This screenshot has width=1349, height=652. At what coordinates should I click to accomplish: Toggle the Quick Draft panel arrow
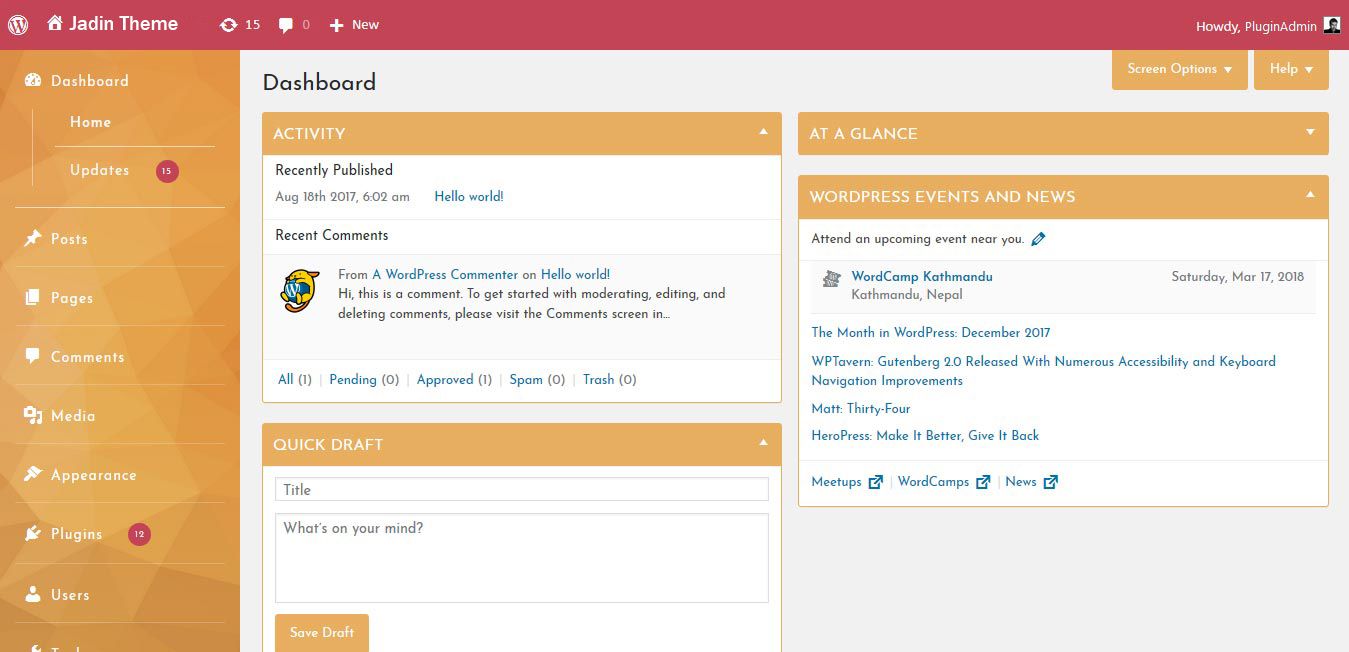[763, 442]
